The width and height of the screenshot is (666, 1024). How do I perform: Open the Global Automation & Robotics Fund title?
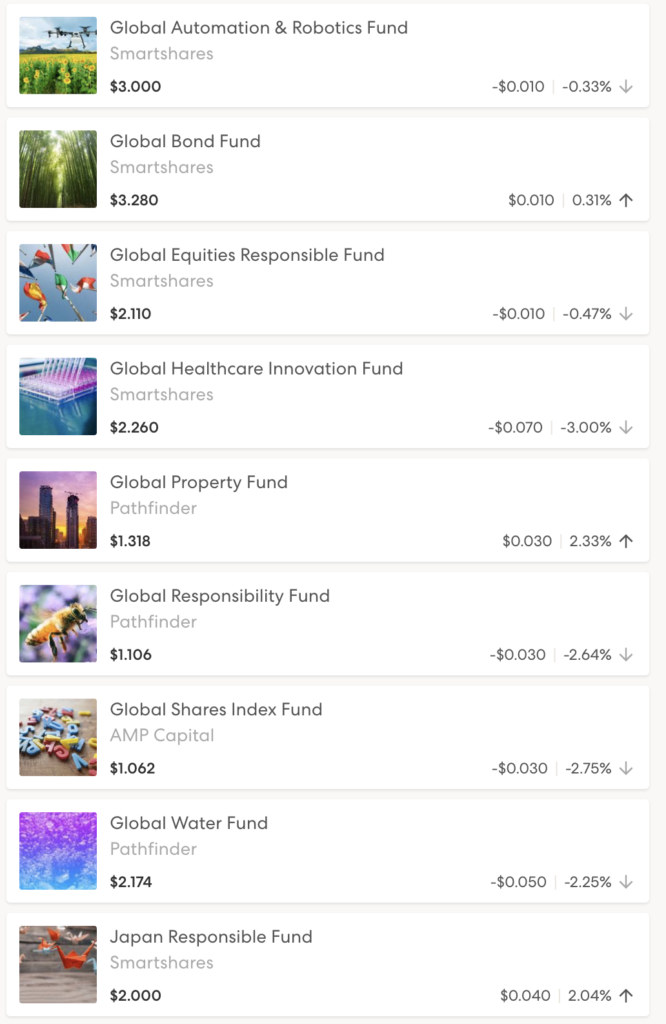coord(259,28)
